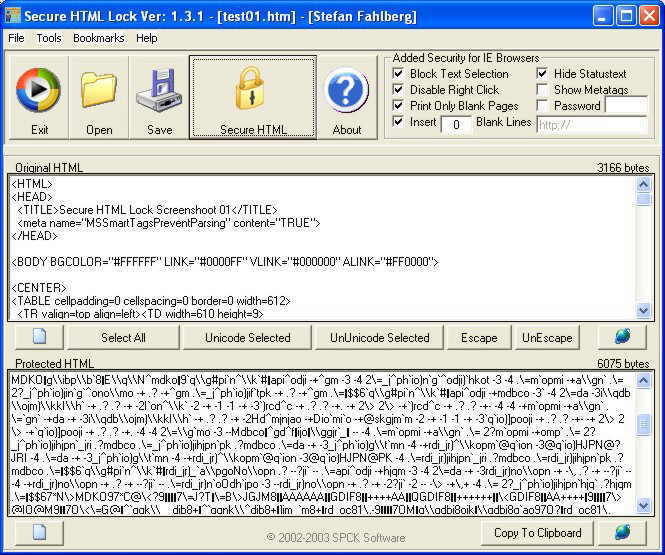665x555 pixels.
Task: Open a file with the folder icon
Action: (x=99, y=97)
